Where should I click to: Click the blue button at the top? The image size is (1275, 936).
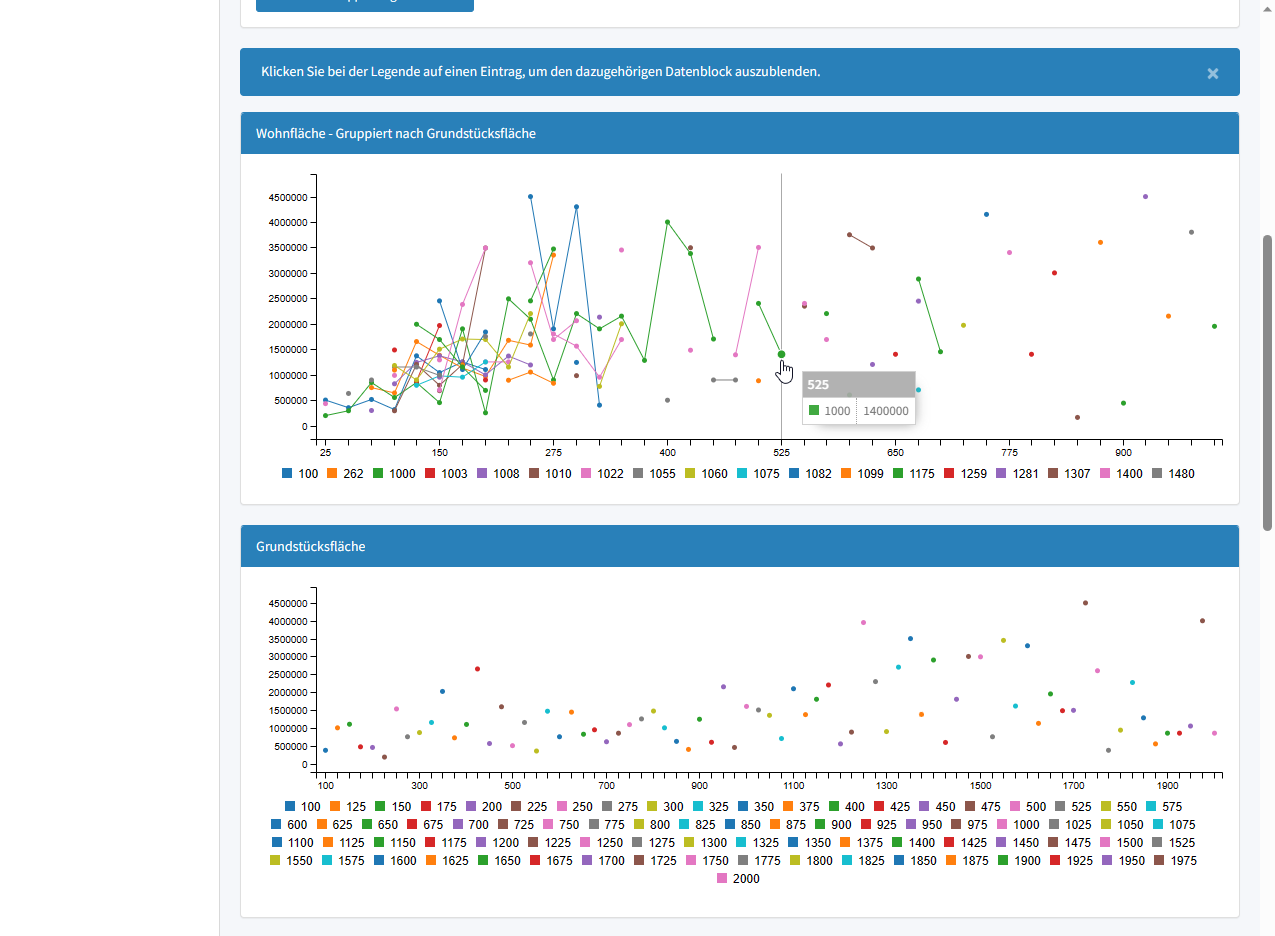pyautogui.click(x=364, y=3)
